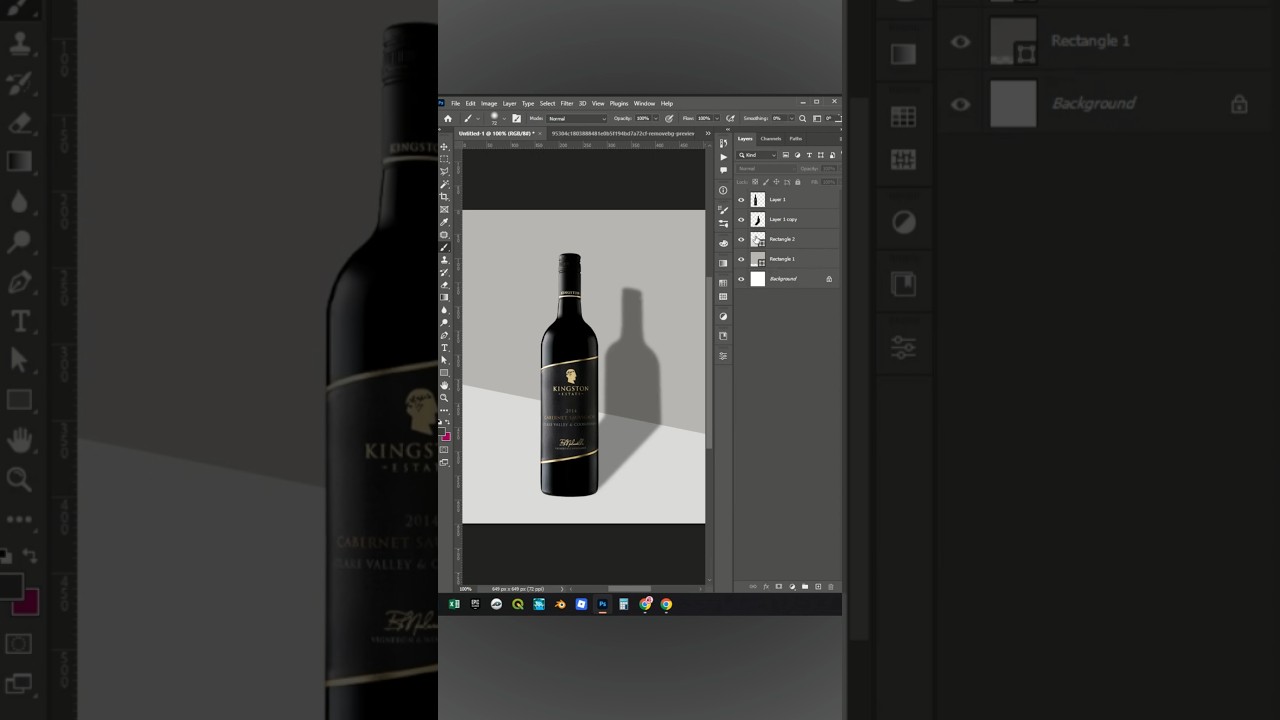
Task: Open the History panel icon
Action: point(723,144)
